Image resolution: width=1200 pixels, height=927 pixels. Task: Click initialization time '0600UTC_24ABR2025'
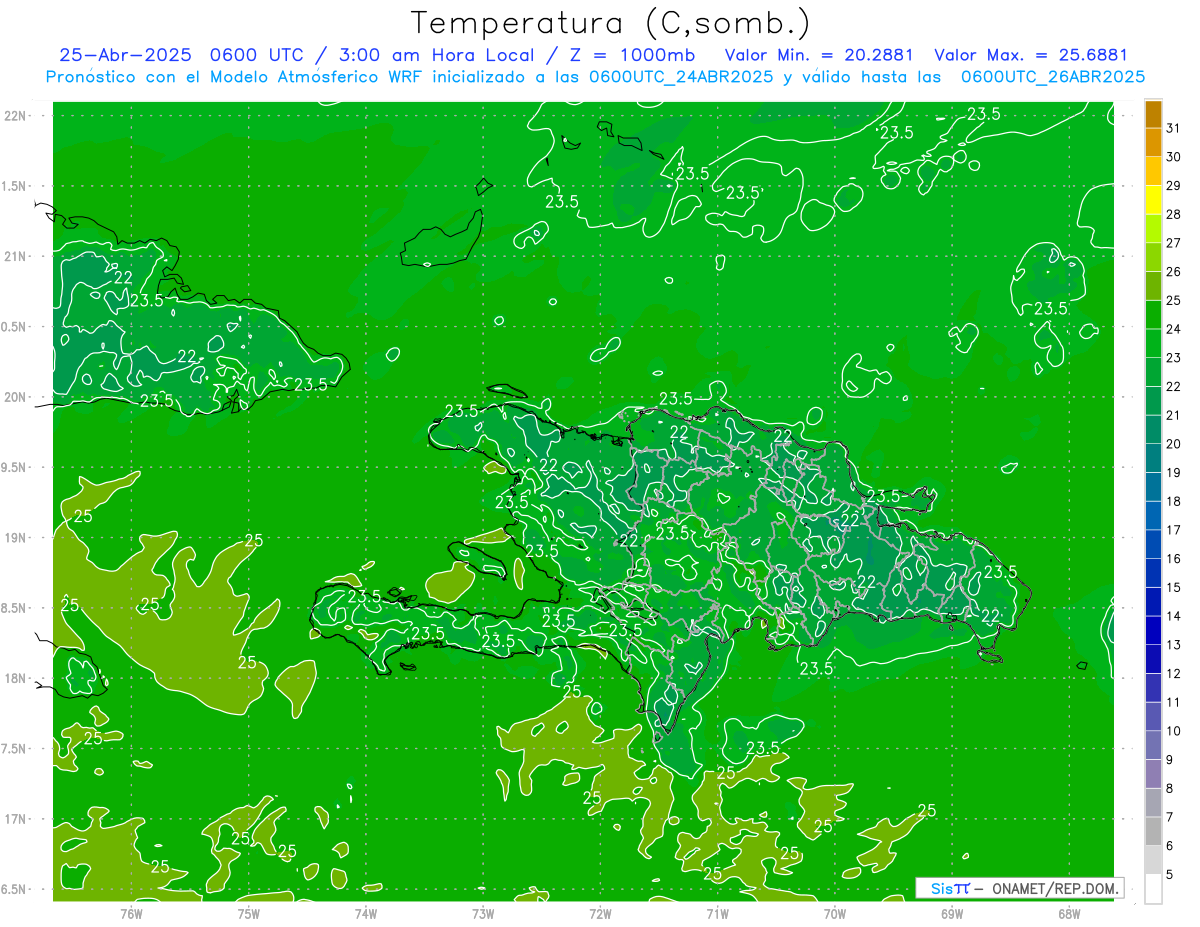[x=681, y=77]
